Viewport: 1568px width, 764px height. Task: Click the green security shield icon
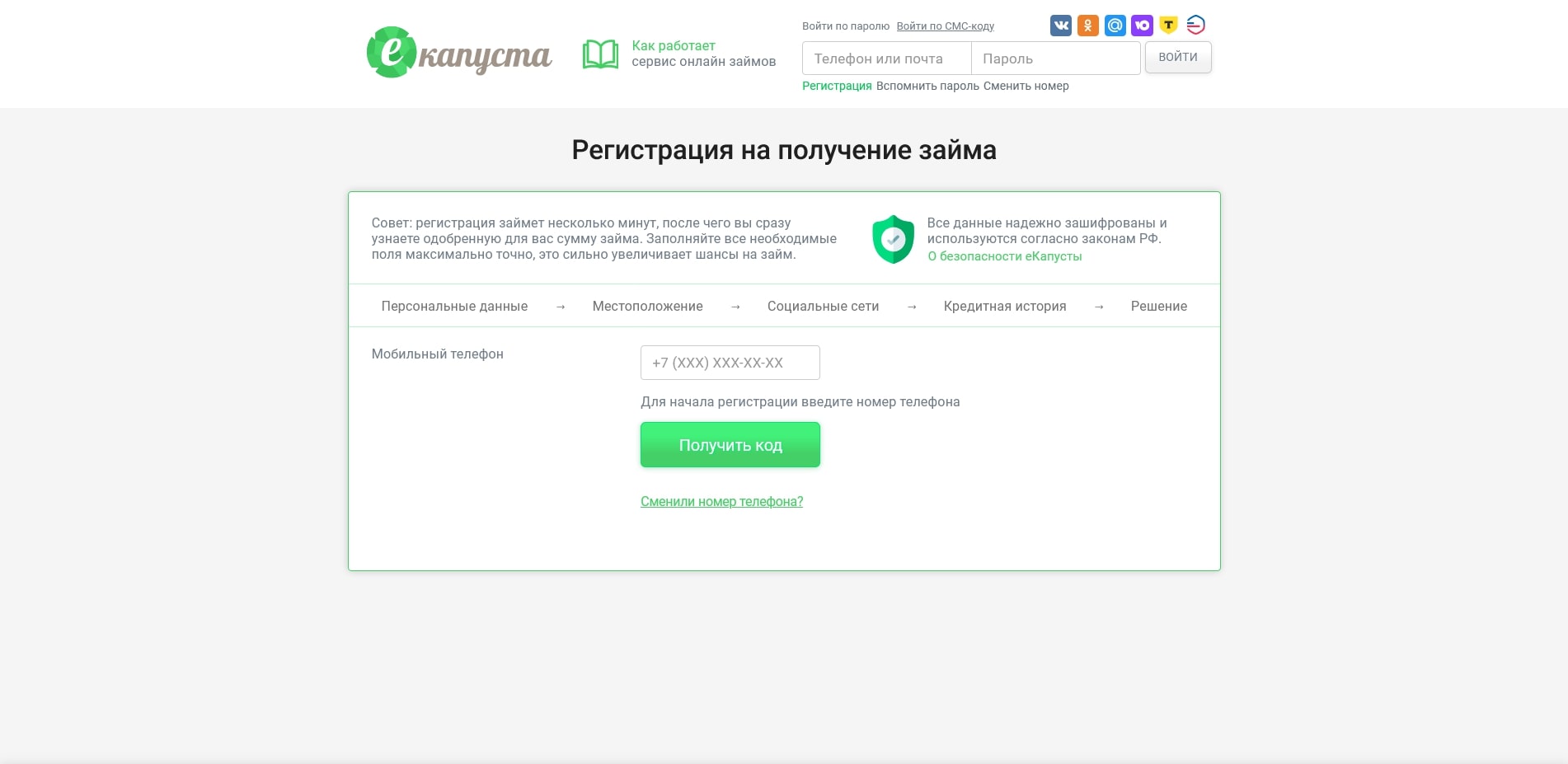point(893,239)
